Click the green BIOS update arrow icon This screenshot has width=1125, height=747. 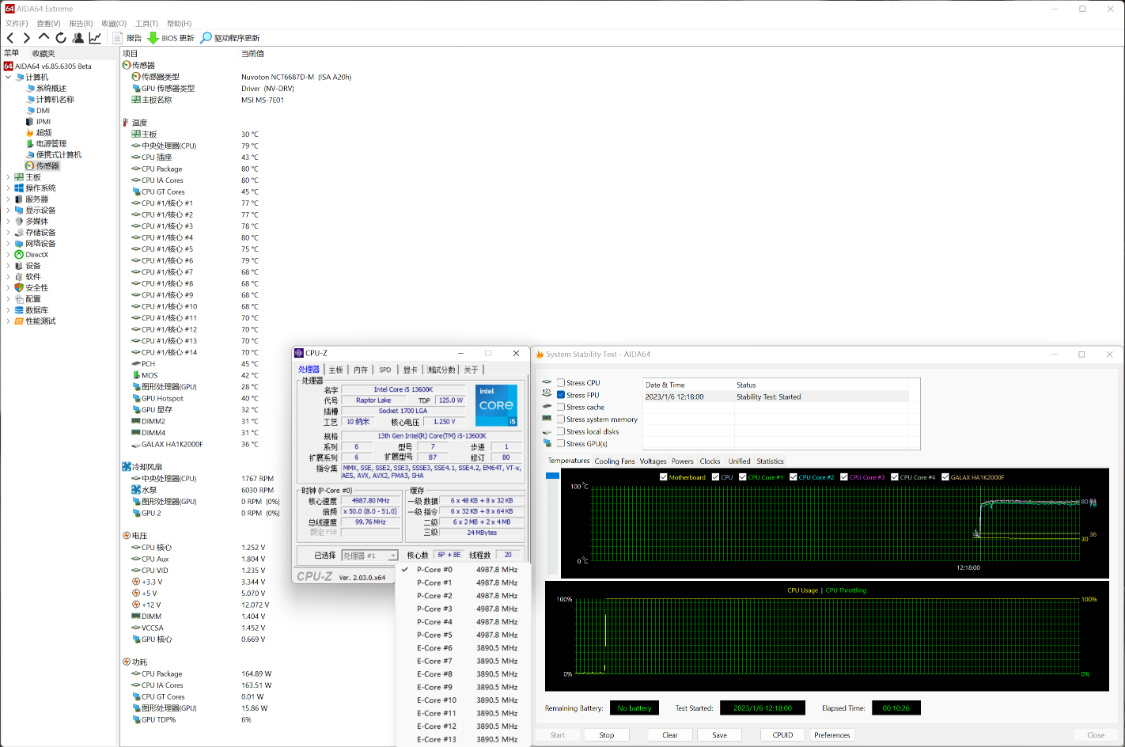click(153, 38)
